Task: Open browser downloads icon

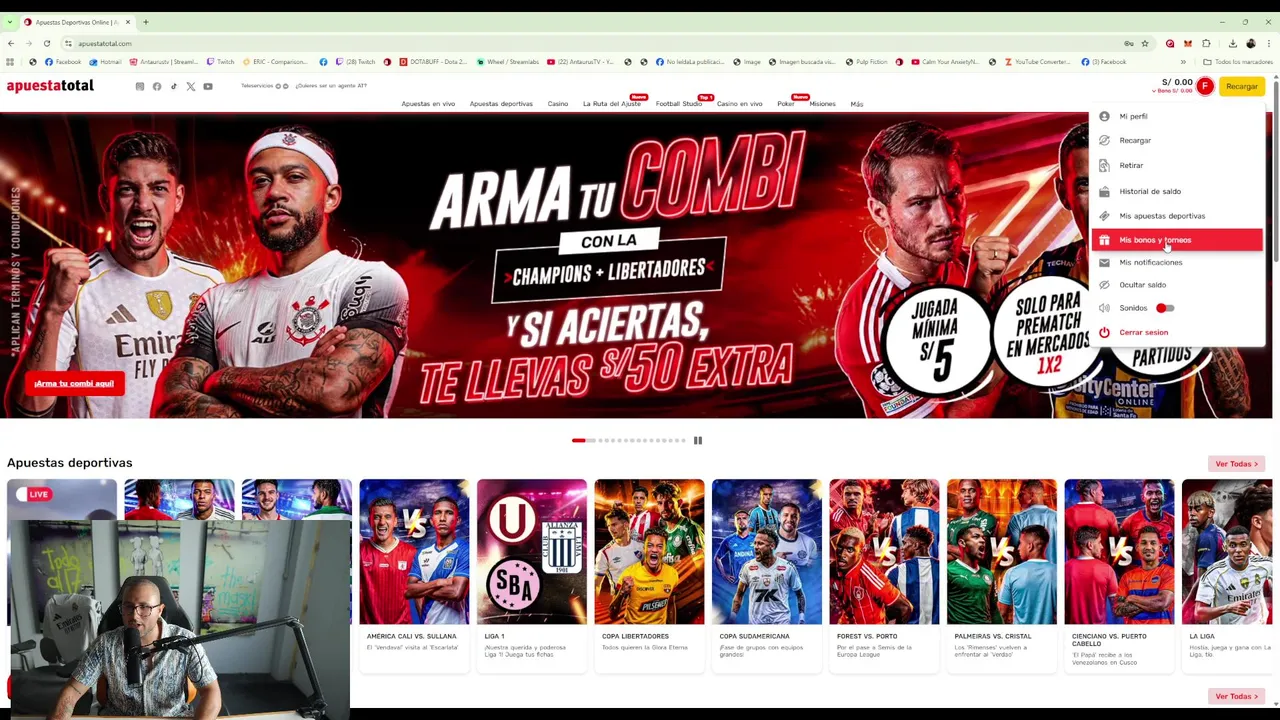Action: point(1232,43)
